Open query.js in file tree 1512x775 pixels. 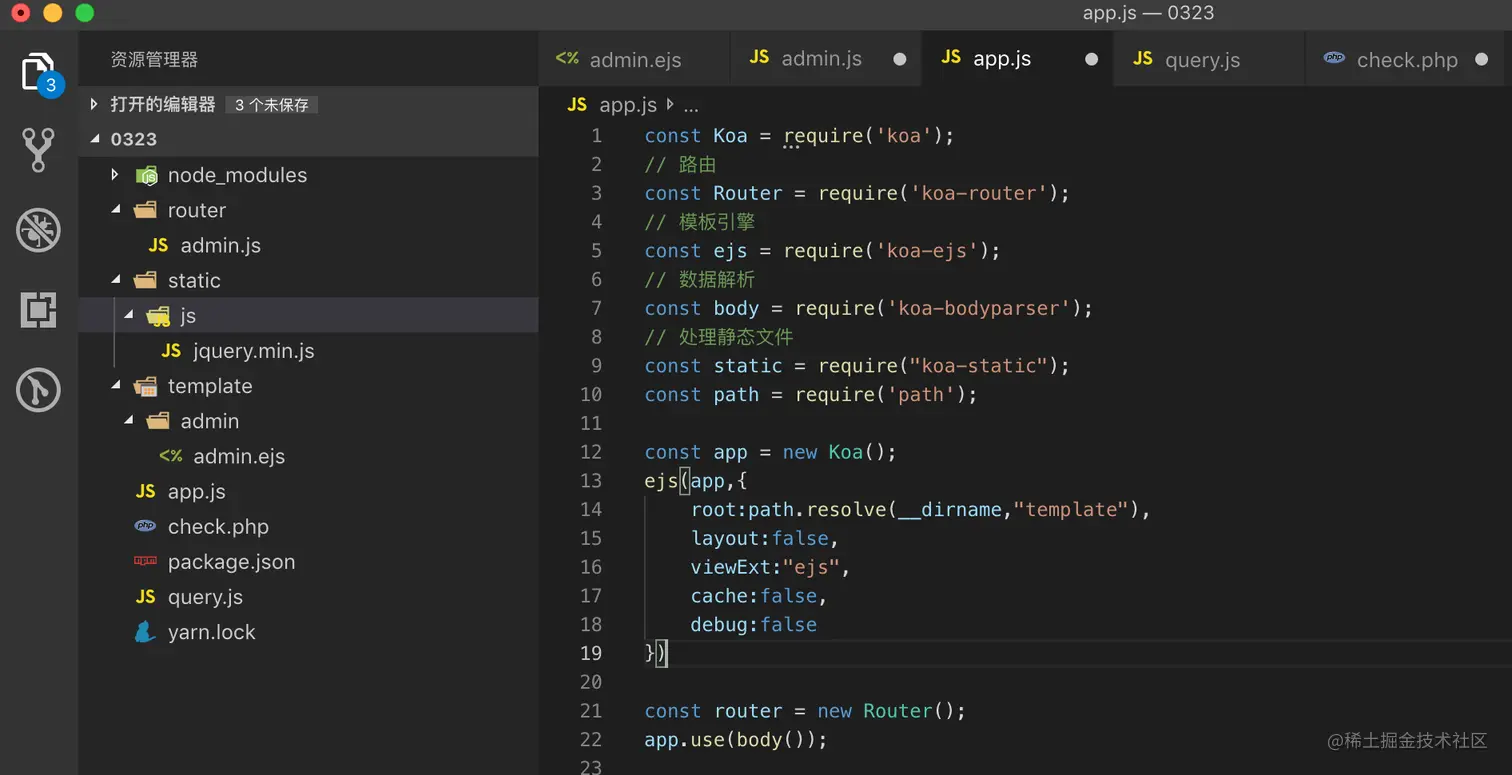[x=308, y=597]
